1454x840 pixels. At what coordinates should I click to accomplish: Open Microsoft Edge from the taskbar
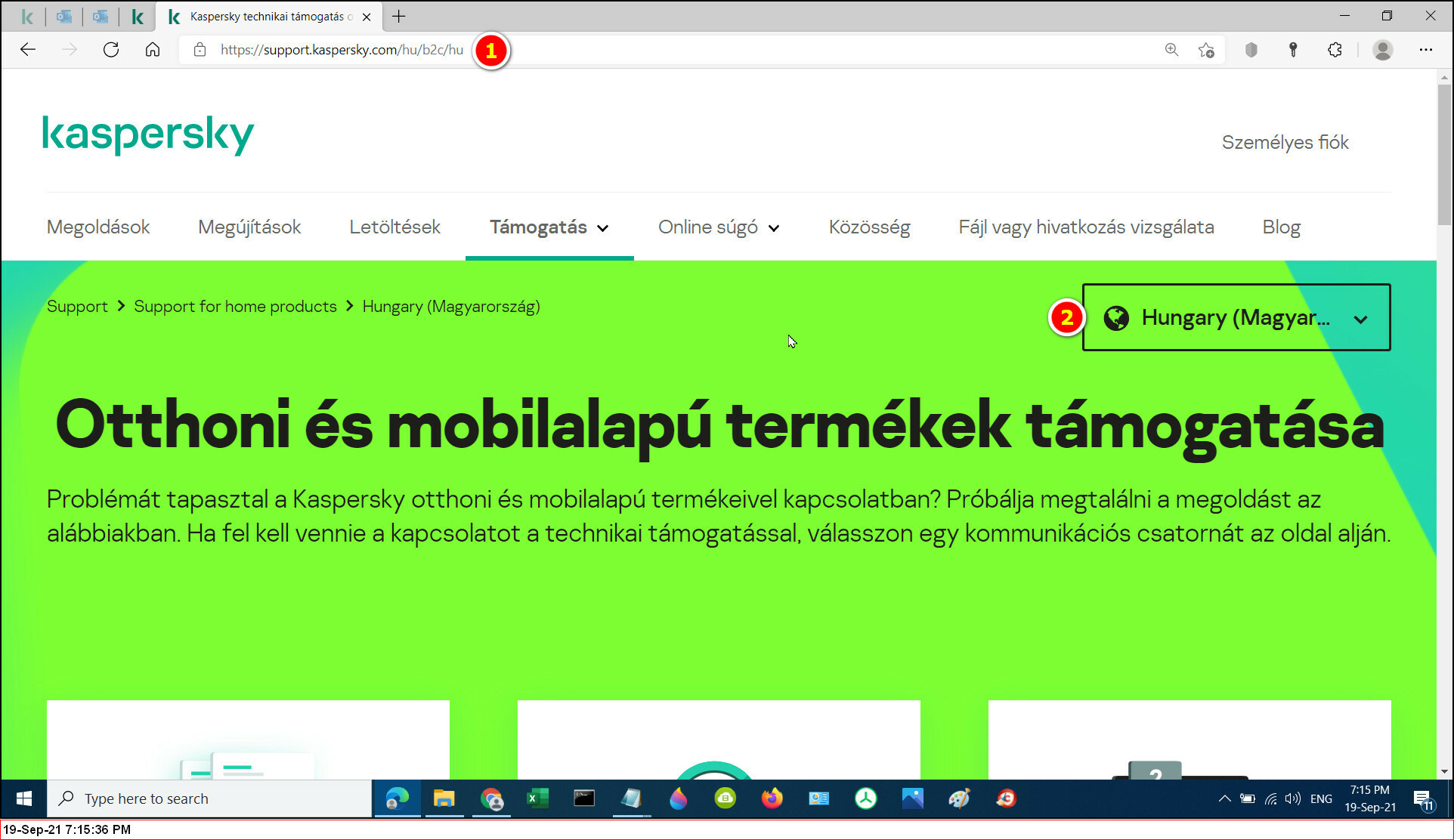pos(398,798)
